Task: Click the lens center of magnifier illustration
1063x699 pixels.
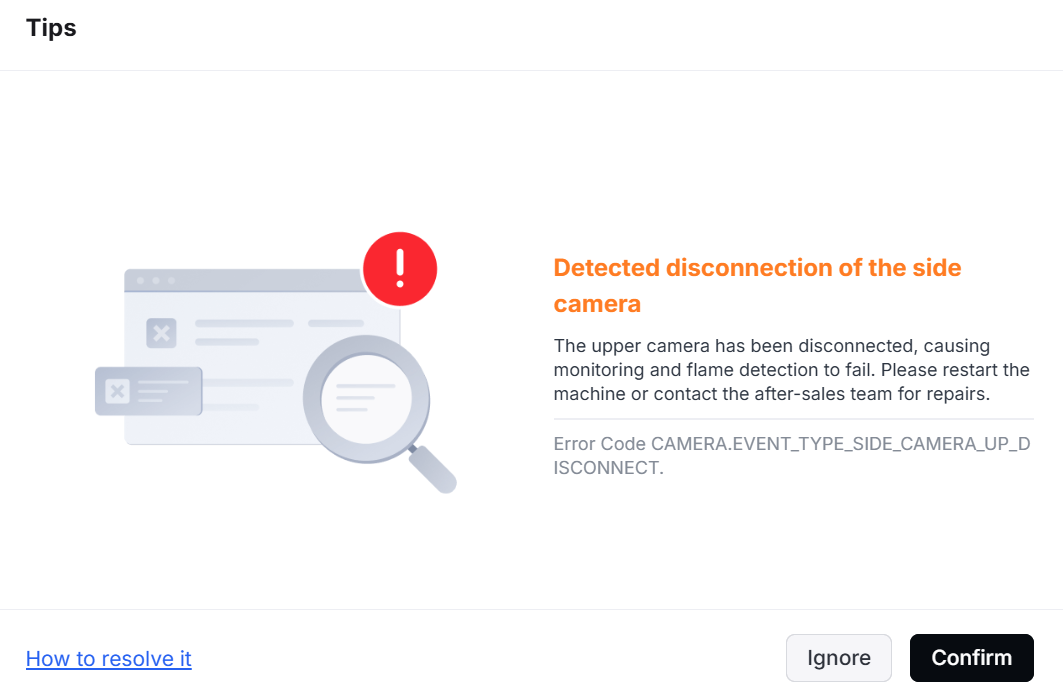Action: point(366,399)
